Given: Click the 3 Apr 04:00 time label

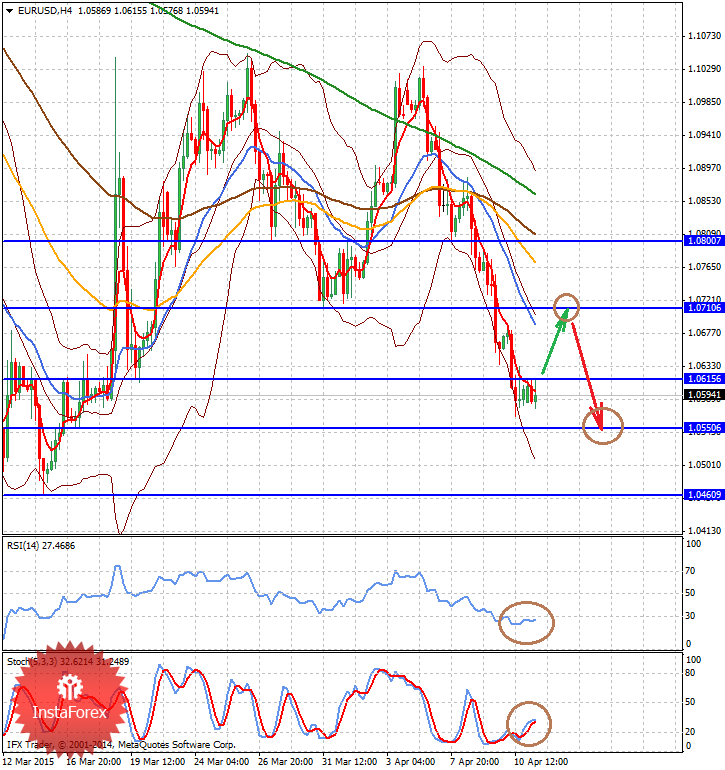Looking at the screenshot, I should coord(411,762).
